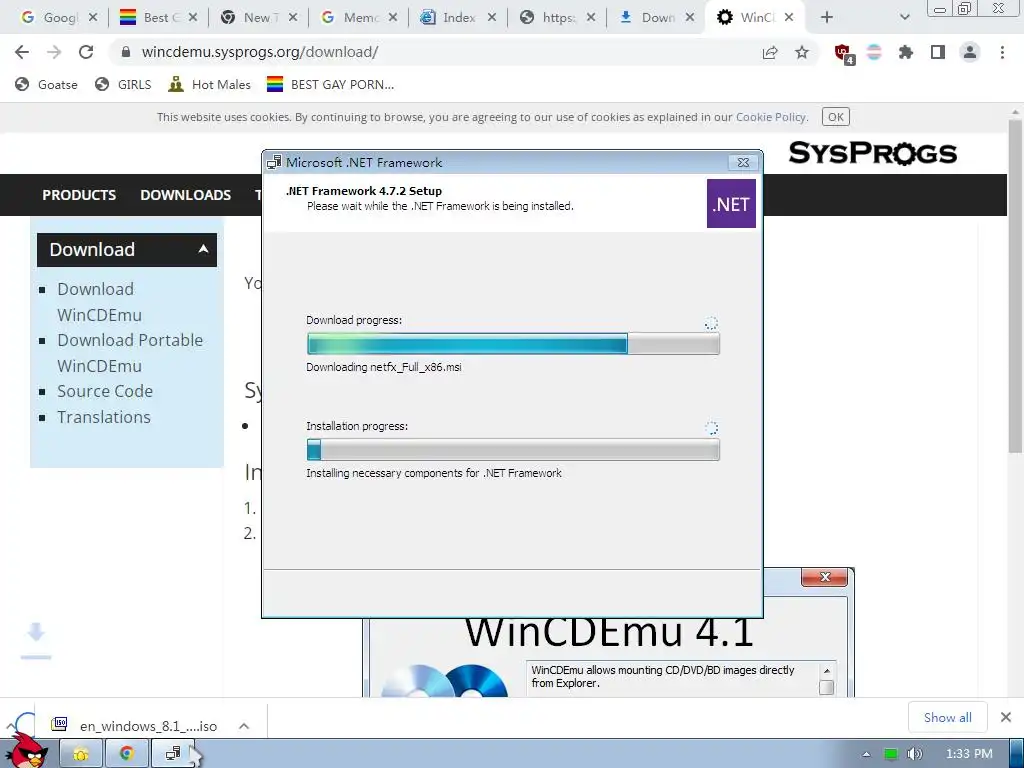Accept cookies with the OK button
The image size is (1024, 768).
tap(836, 117)
